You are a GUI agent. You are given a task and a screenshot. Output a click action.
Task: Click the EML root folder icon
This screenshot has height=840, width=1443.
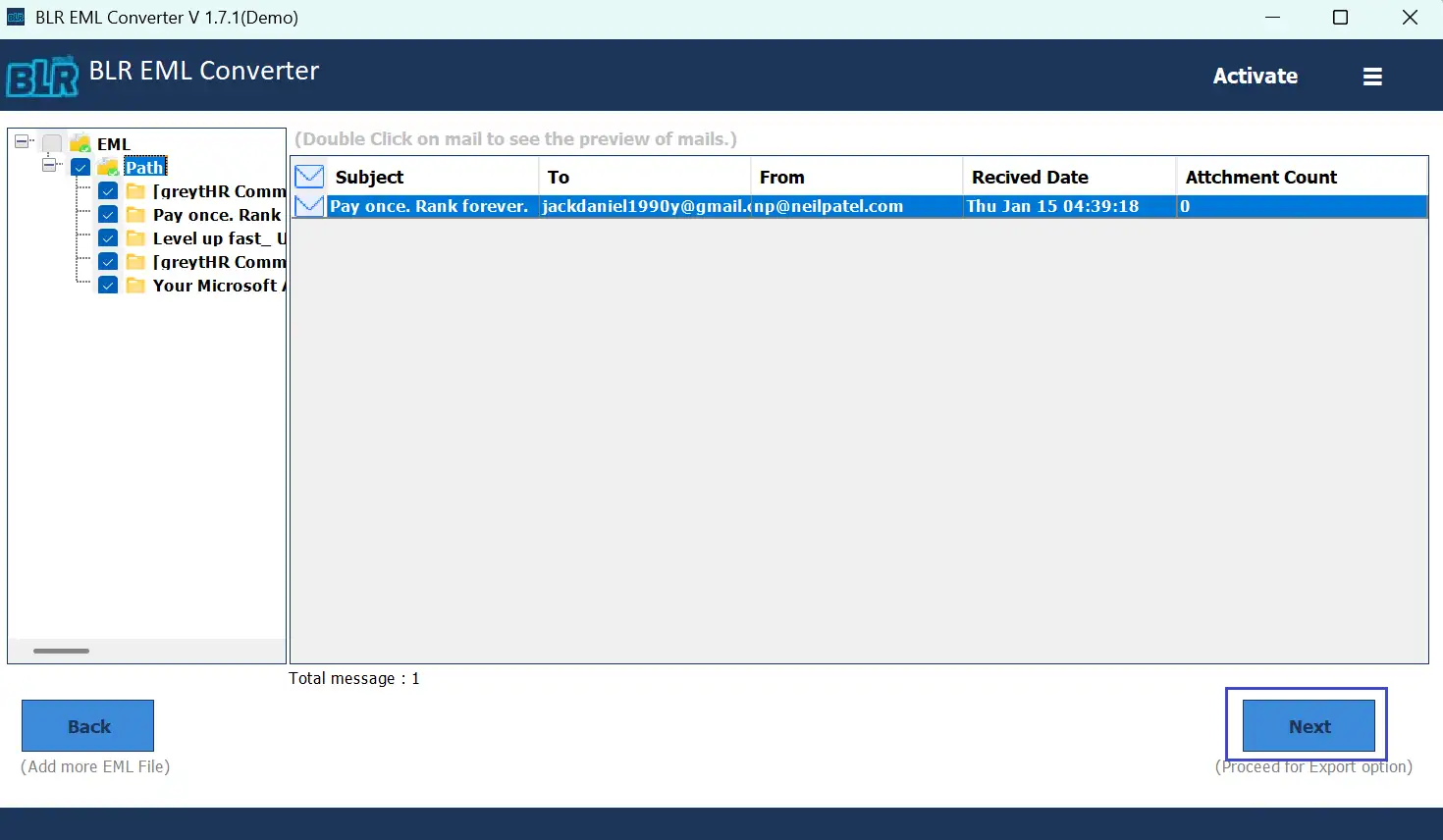(x=80, y=144)
